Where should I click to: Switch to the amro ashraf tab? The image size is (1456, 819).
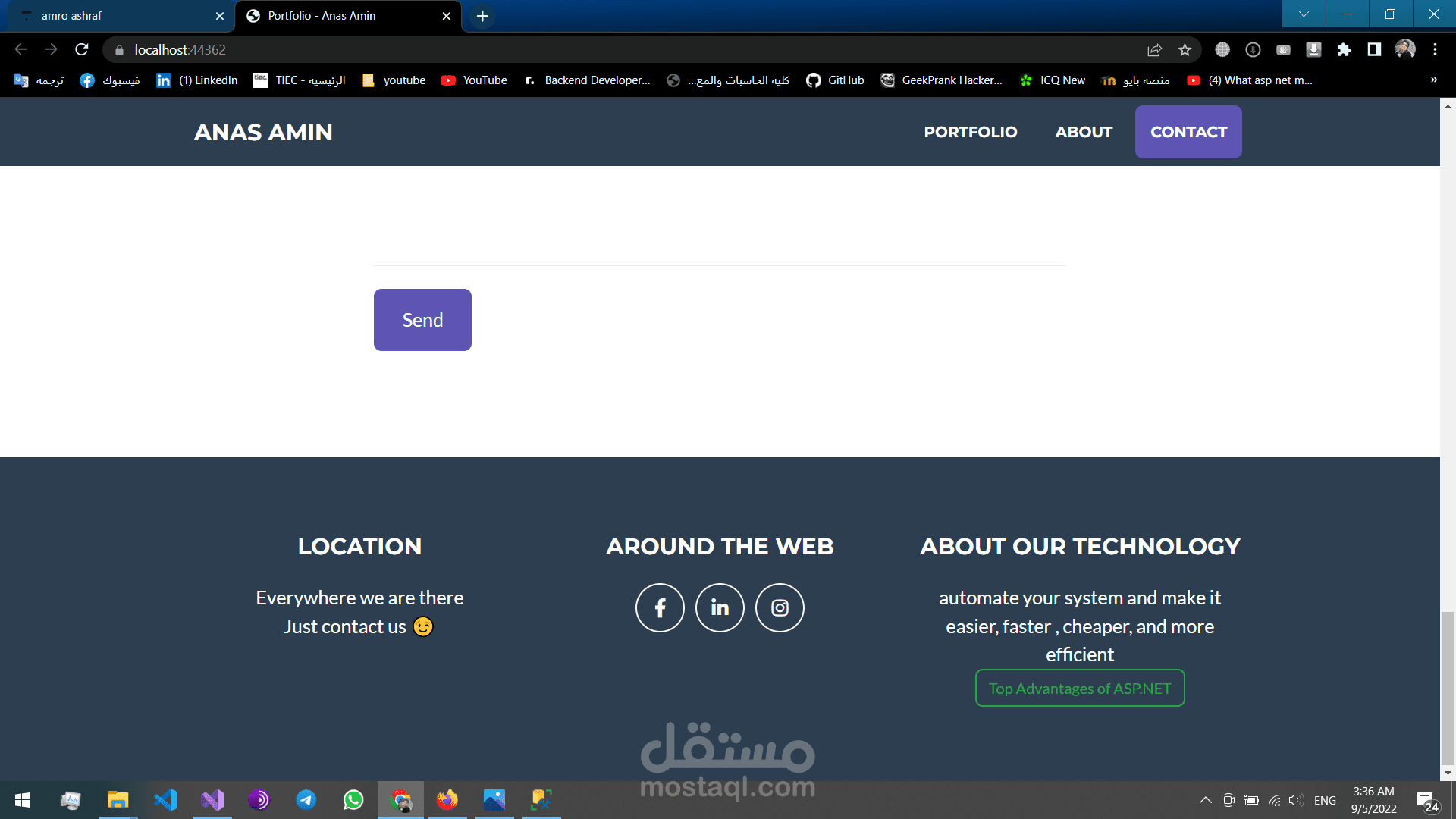pos(114,15)
